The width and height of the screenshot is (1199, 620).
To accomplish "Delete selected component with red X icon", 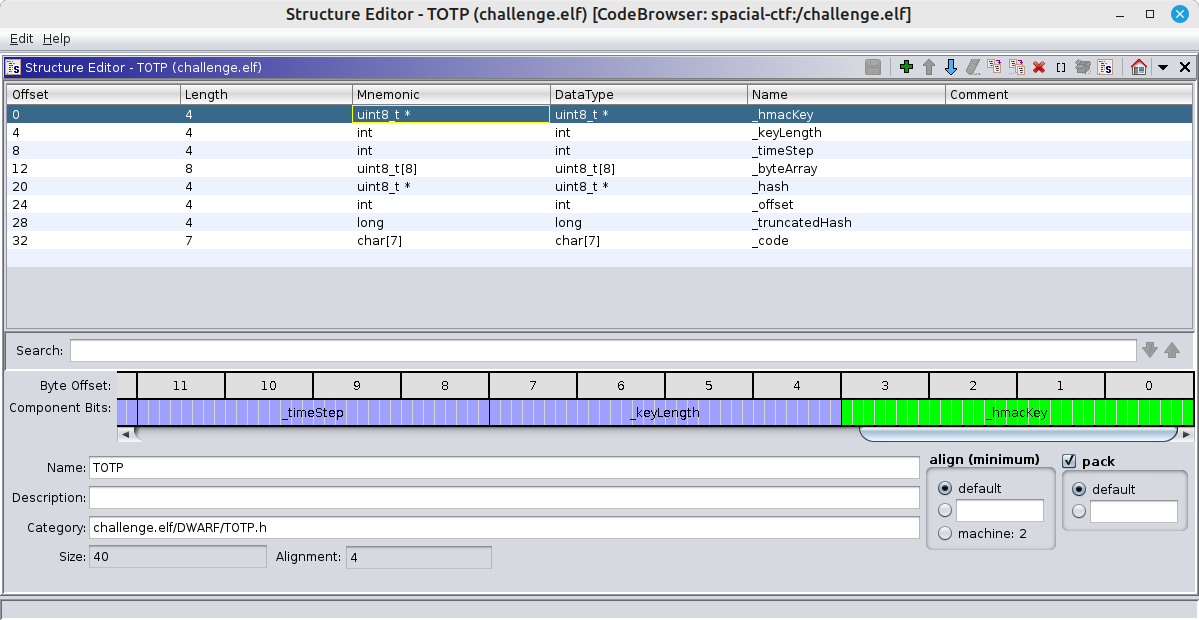I will 1039,67.
